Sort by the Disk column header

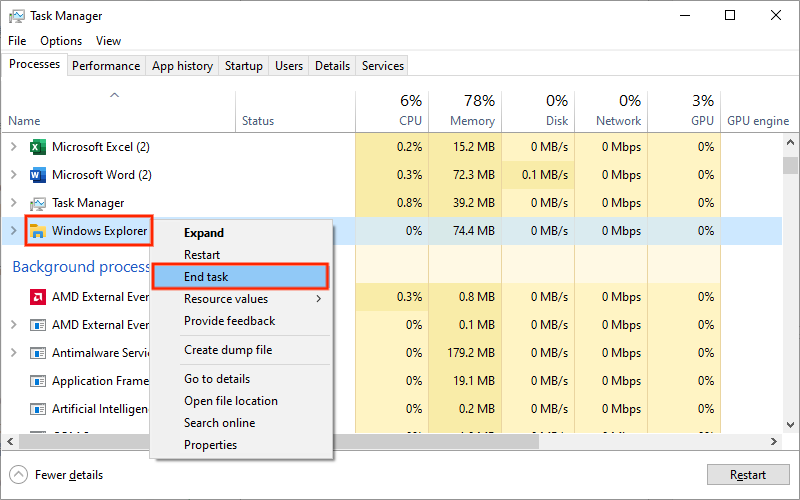click(x=538, y=111)
